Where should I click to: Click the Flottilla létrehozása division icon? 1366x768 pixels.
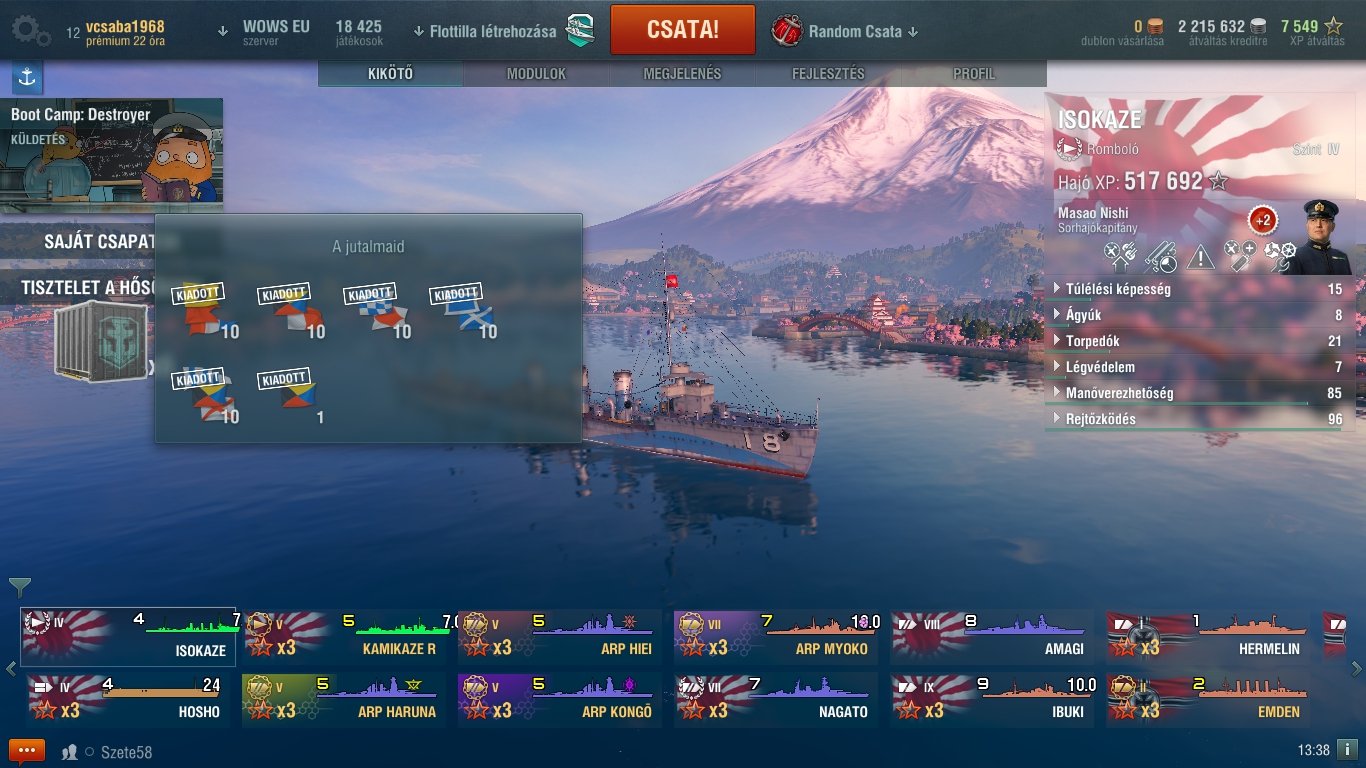[581, 31]
